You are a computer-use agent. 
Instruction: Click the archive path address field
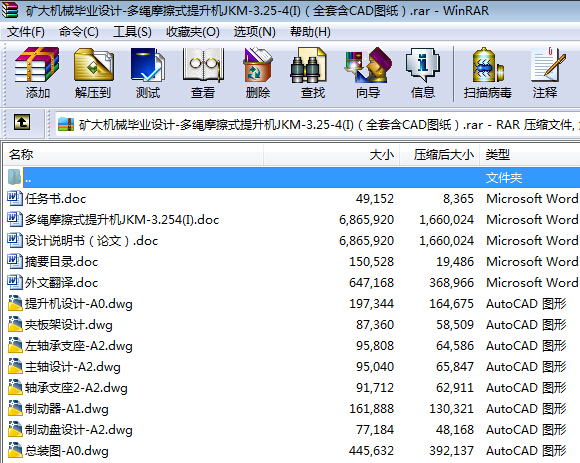click(318, 125)
